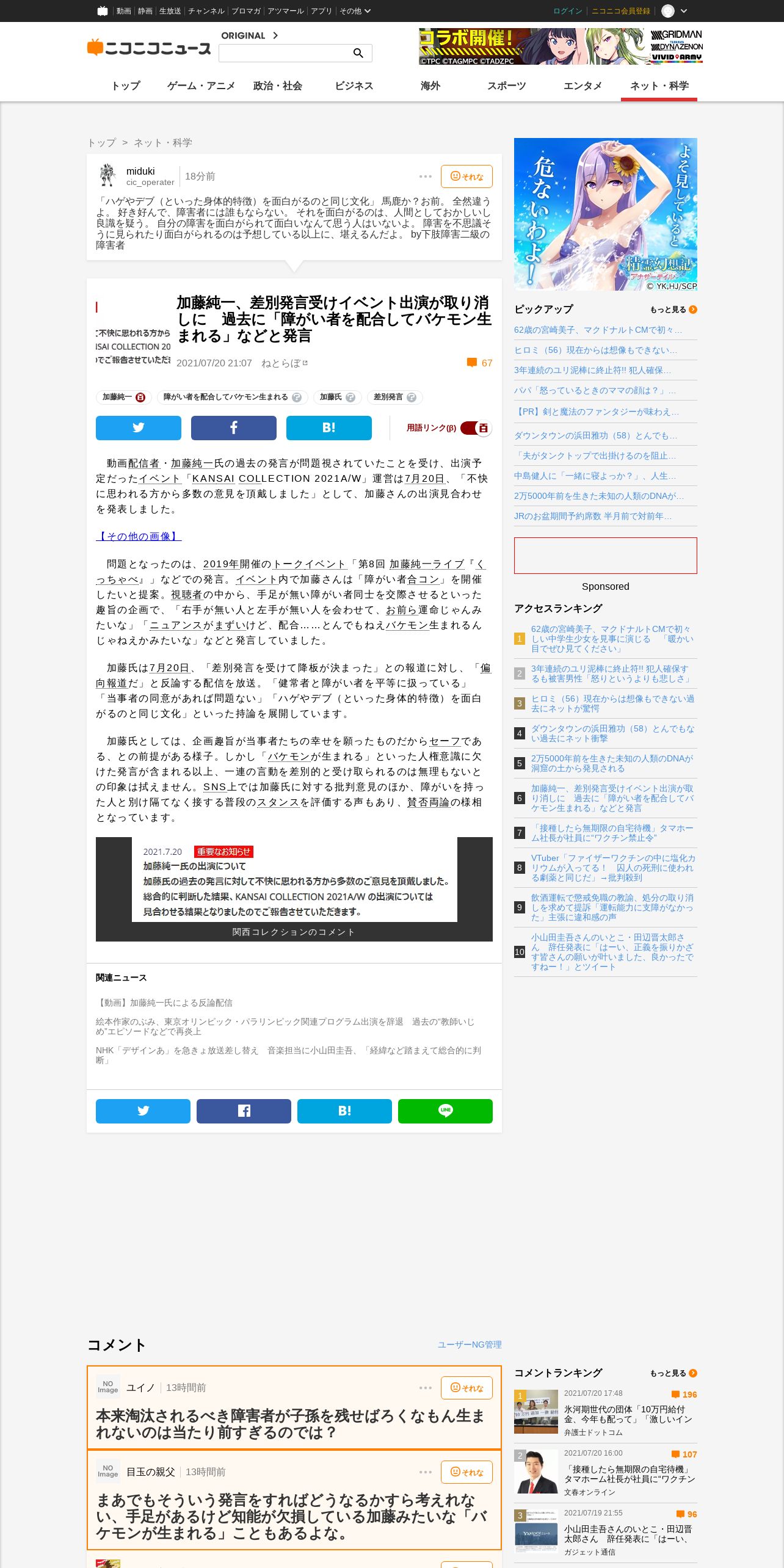Click miduki's profile avatar
The width and height of the screenshot is (784, 1568).
(108, 175)
